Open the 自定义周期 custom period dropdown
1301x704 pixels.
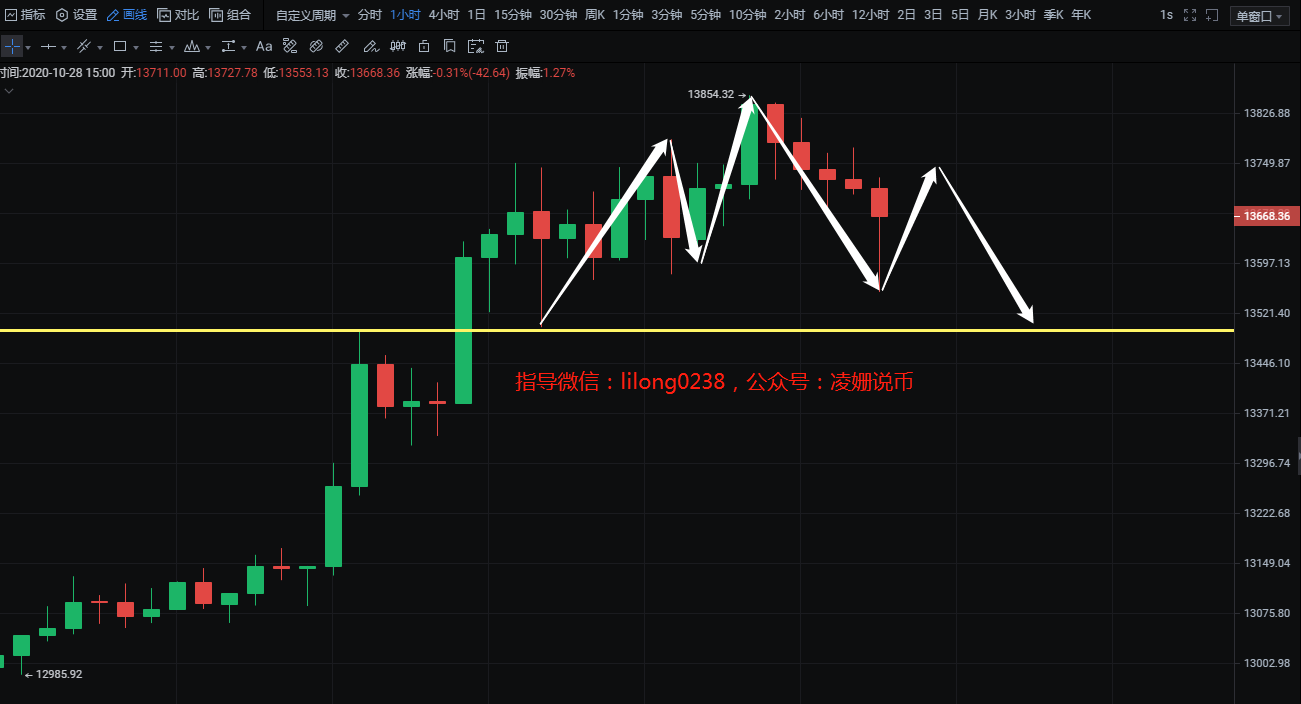point(312,15)
